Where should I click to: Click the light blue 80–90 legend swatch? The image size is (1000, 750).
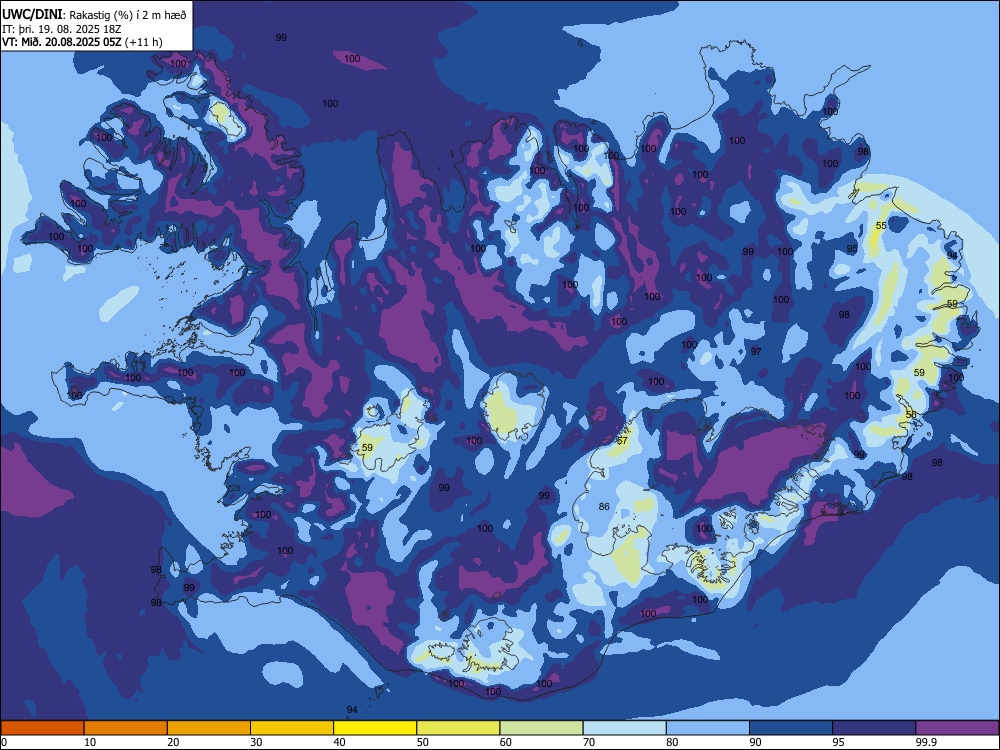coord(708,728)
